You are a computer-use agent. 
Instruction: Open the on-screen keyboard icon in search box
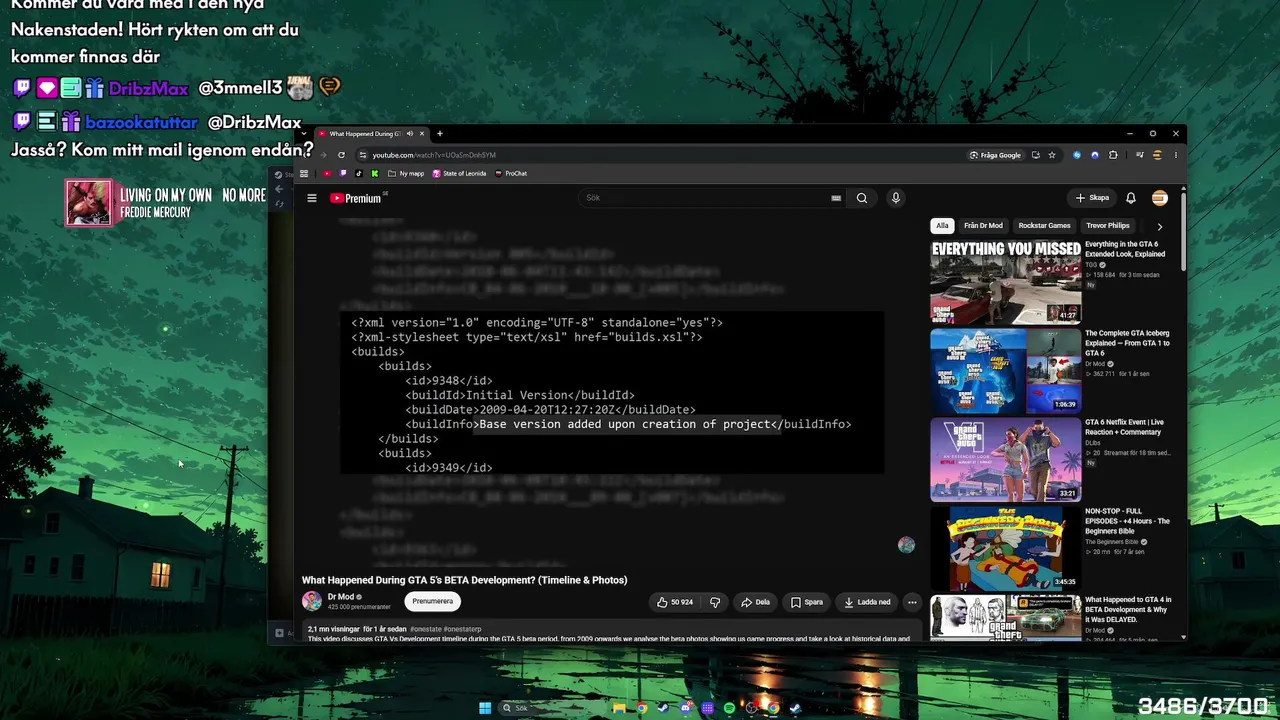click(836, 198)
